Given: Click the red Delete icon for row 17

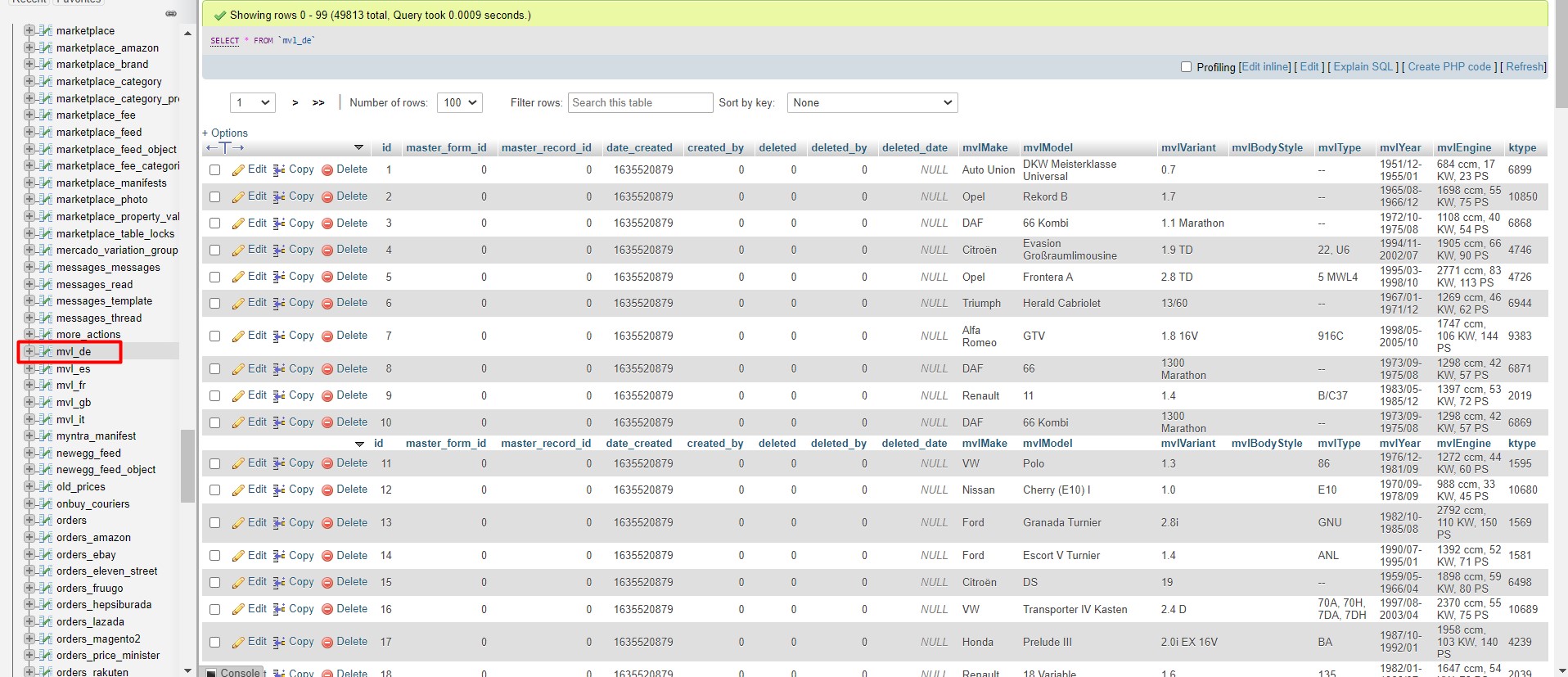Looking at the screenshot, I should click(327, 642).
